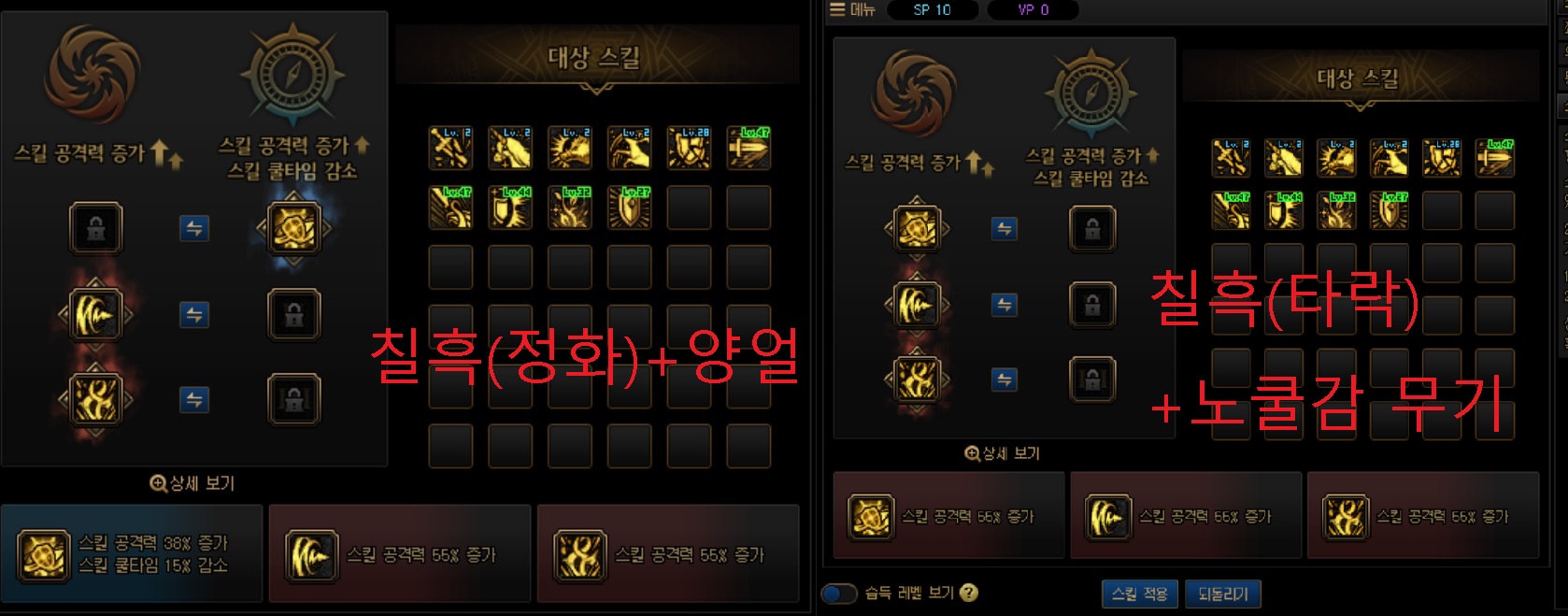This screenshot has height=616, width=1568.
Task: Click the top locked slot in left panel
Action: click(x=96, y=228)
